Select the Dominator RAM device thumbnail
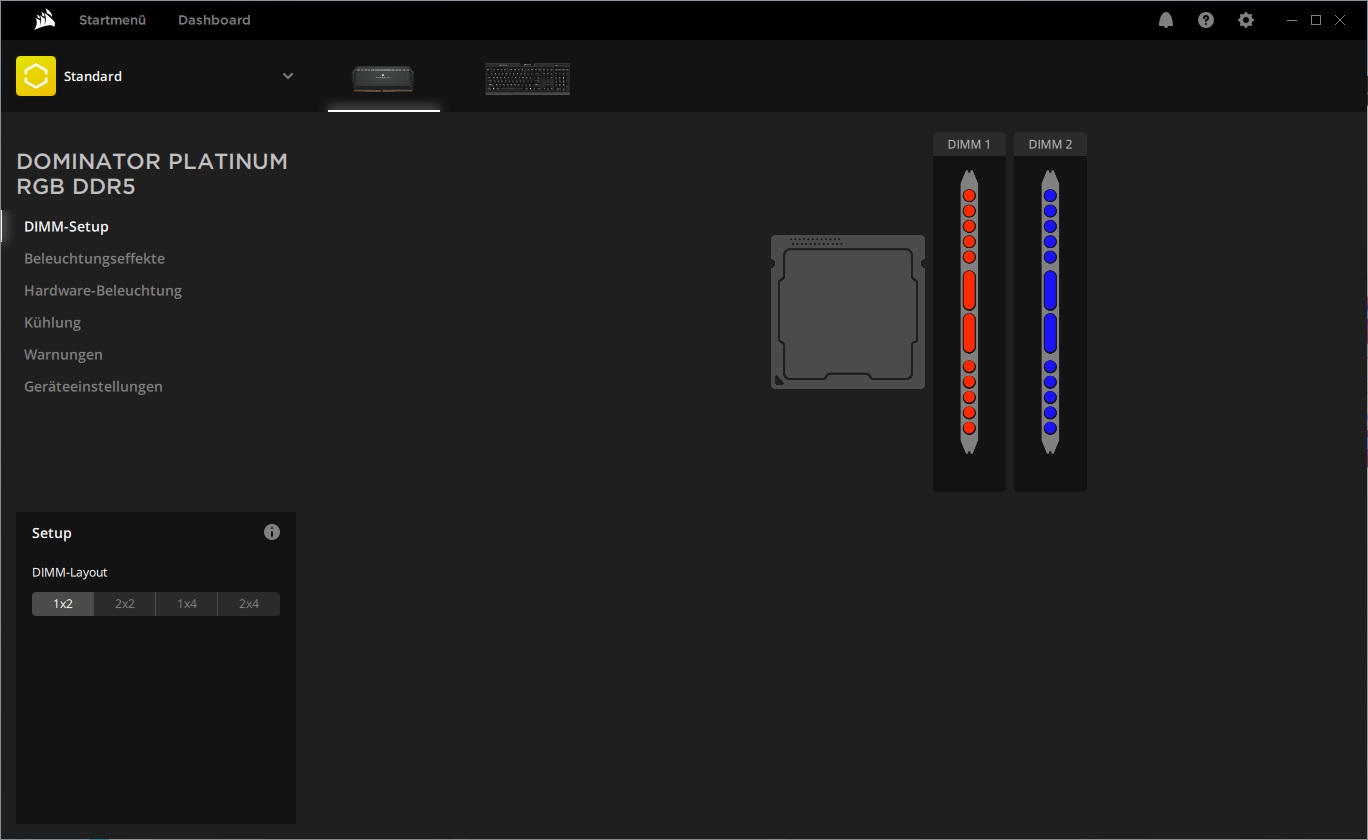 click(384, 79)
